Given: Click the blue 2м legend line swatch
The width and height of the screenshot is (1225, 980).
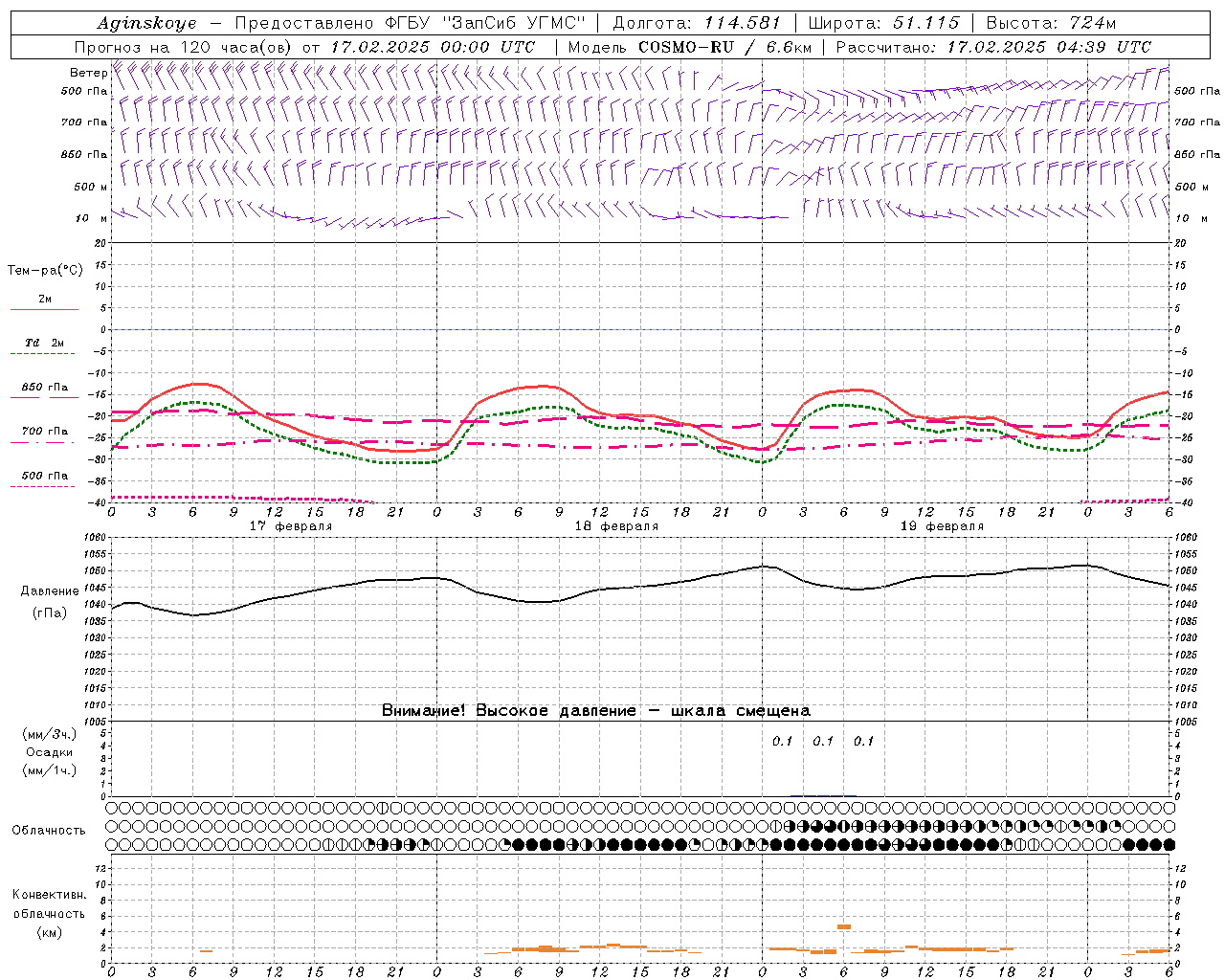Looking at the screenshot, I should [44, 309].
